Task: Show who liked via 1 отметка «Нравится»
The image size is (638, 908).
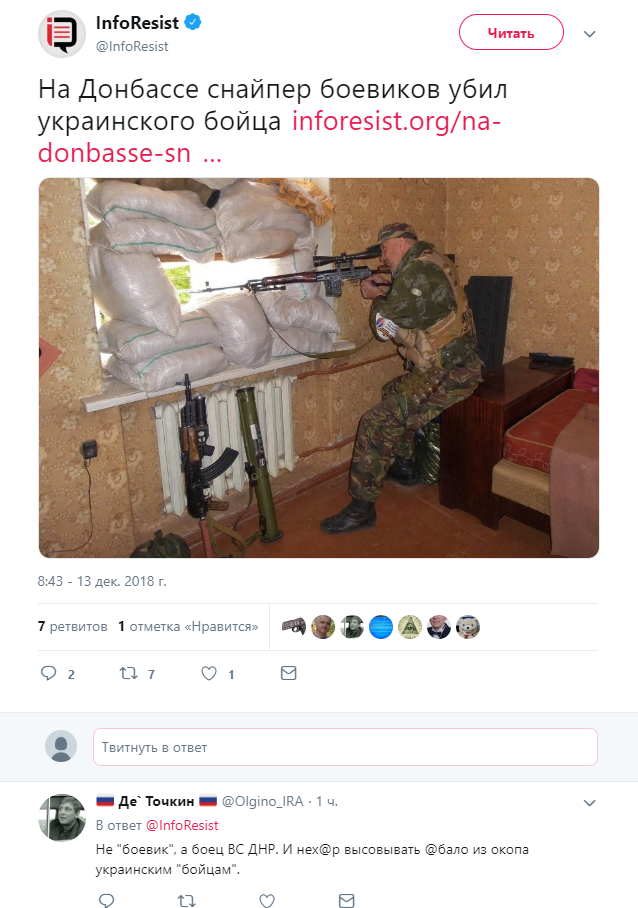Action: [188, 627]
